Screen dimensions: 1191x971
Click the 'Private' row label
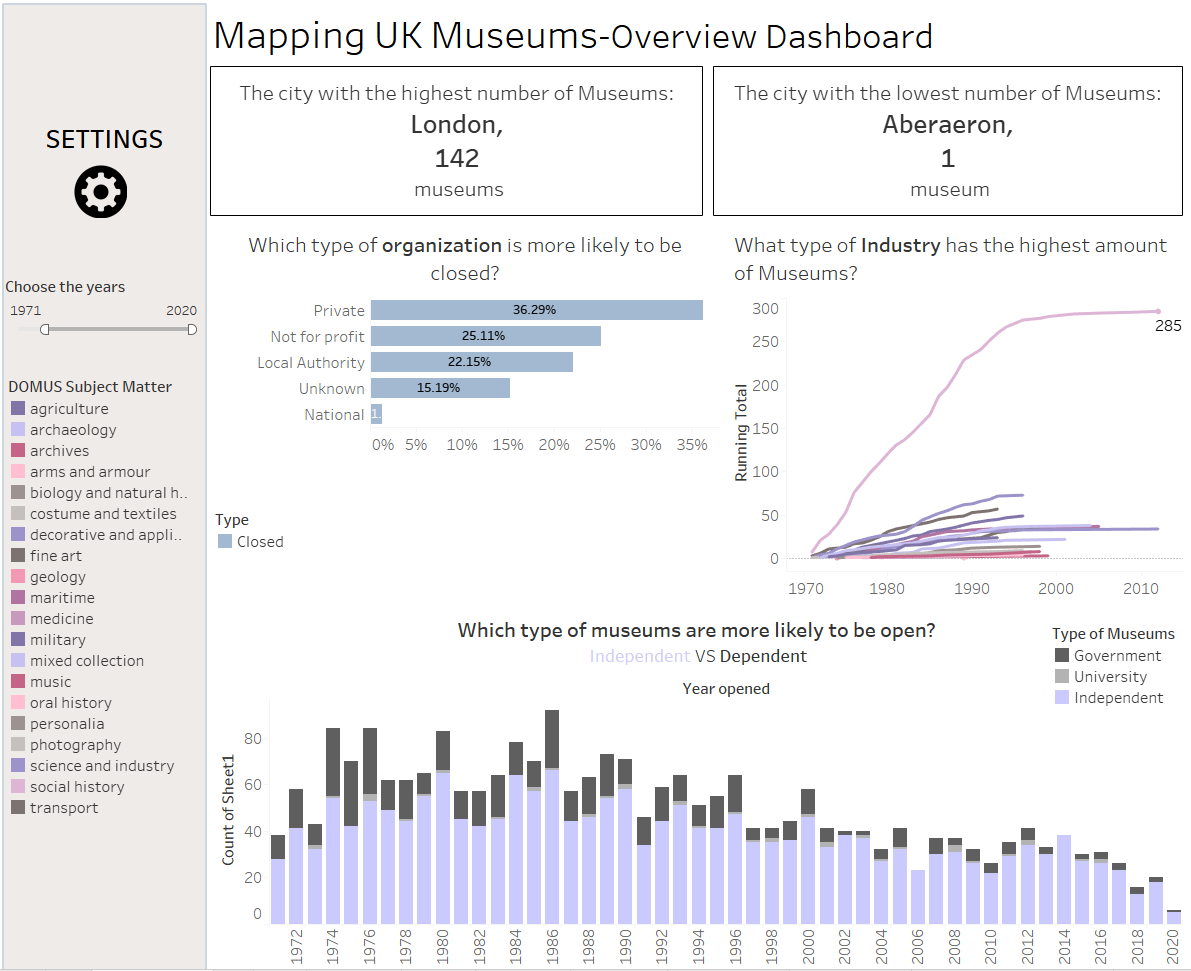tap(339, 311)
